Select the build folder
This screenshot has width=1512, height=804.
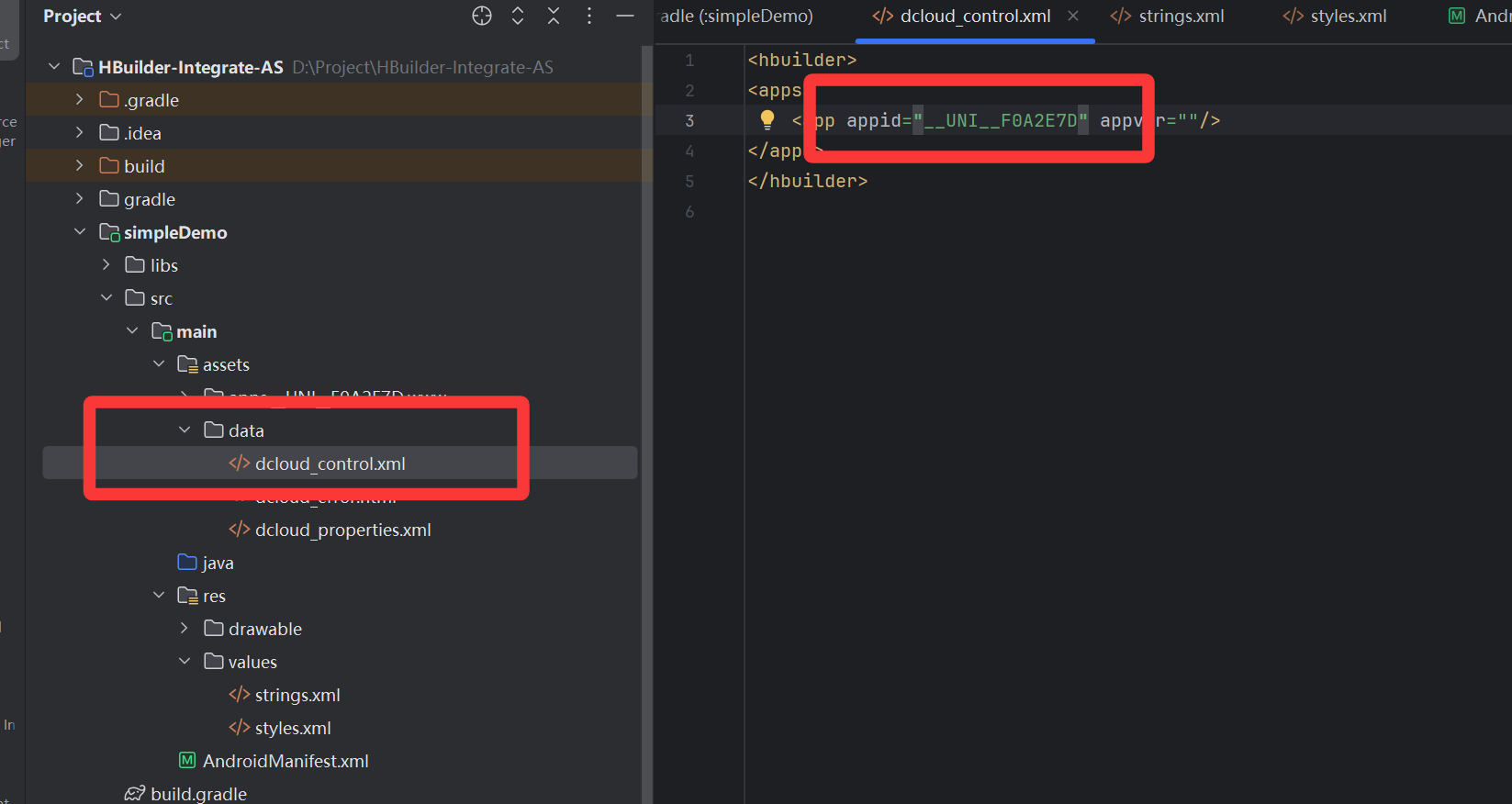[x=144, y=166]
